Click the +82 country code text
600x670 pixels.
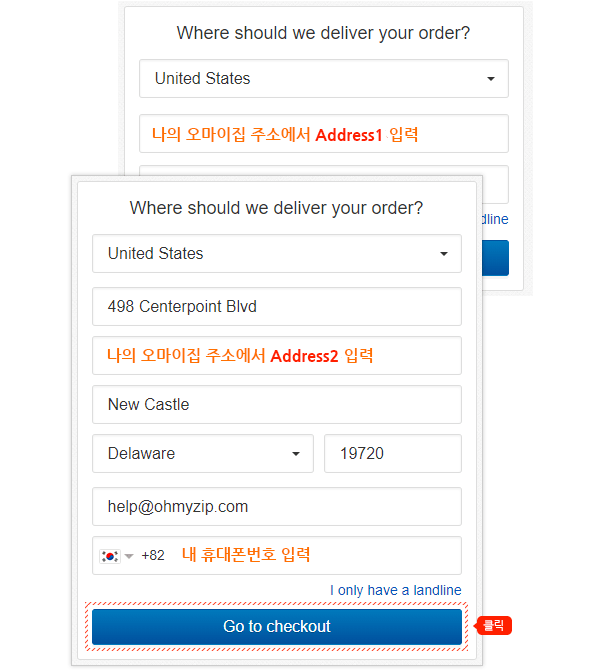[153, 555]
